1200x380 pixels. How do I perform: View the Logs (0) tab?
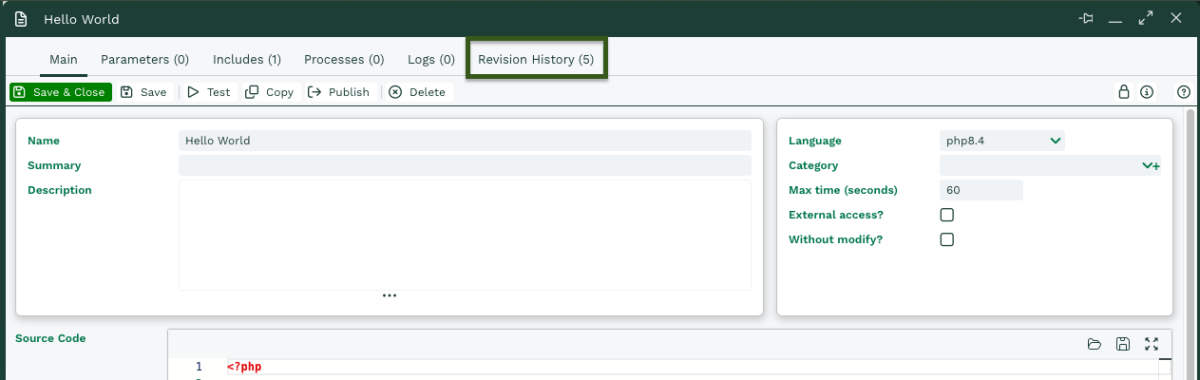(431, 60)
